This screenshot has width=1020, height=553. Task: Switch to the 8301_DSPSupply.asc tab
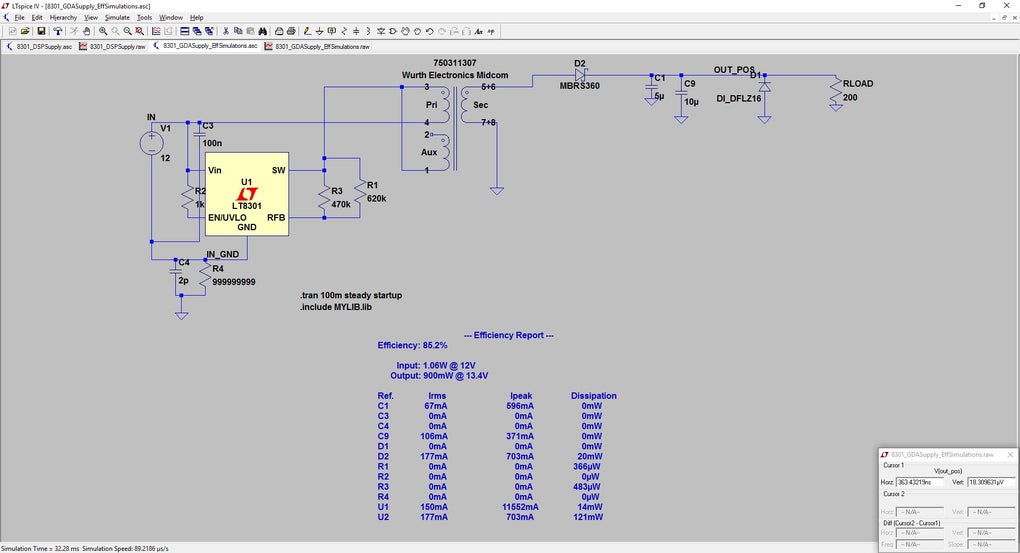point(43,46)
